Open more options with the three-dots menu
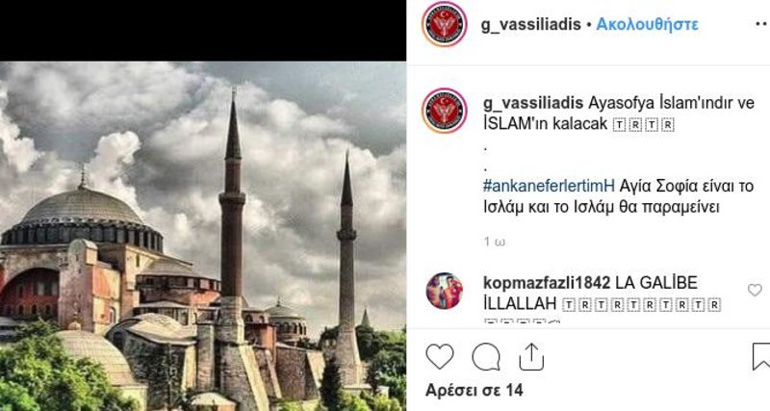The height and width of the screenshot is (411, 770). tap(762, 25)
